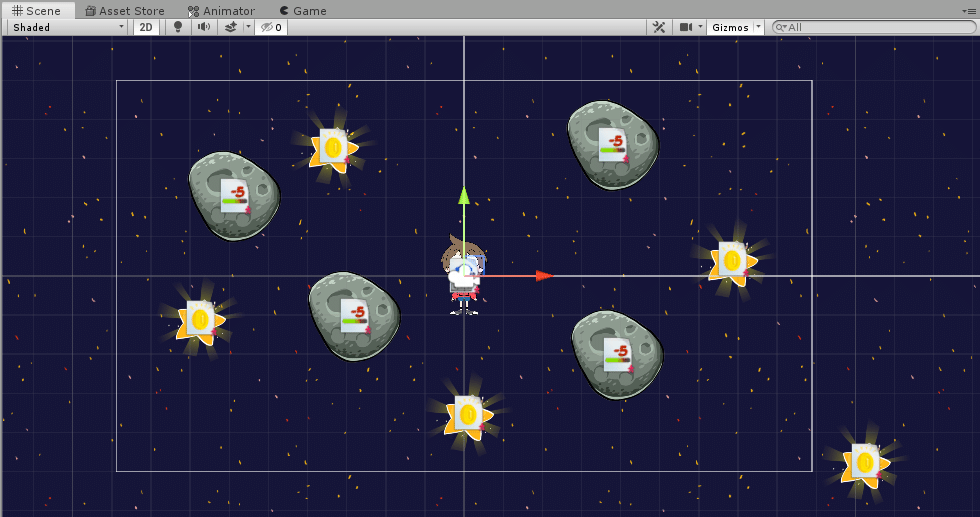Click the Game tab's pac-man icon

click(x=284, y=11)
